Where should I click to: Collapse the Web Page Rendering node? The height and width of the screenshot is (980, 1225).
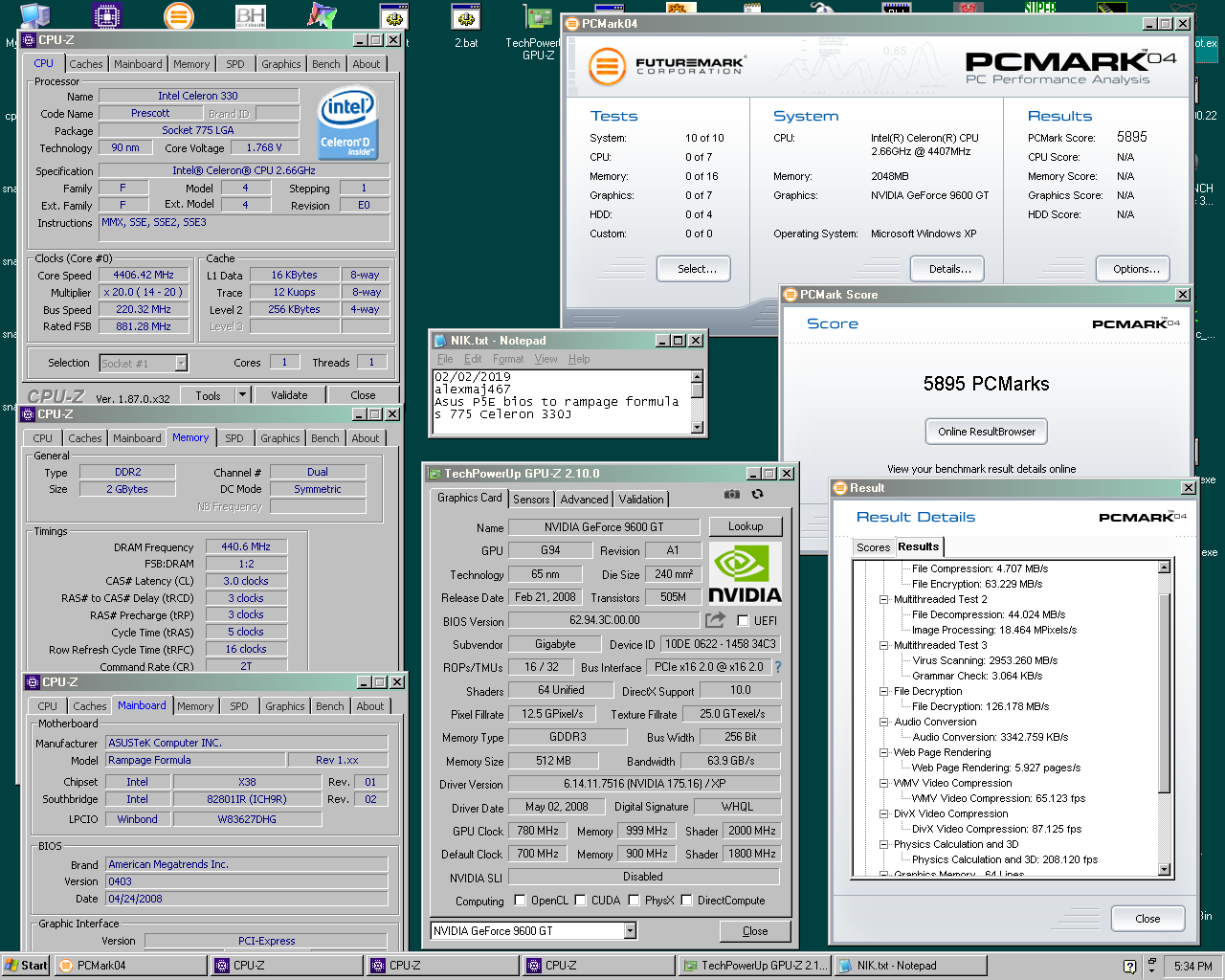click(883, 752)
